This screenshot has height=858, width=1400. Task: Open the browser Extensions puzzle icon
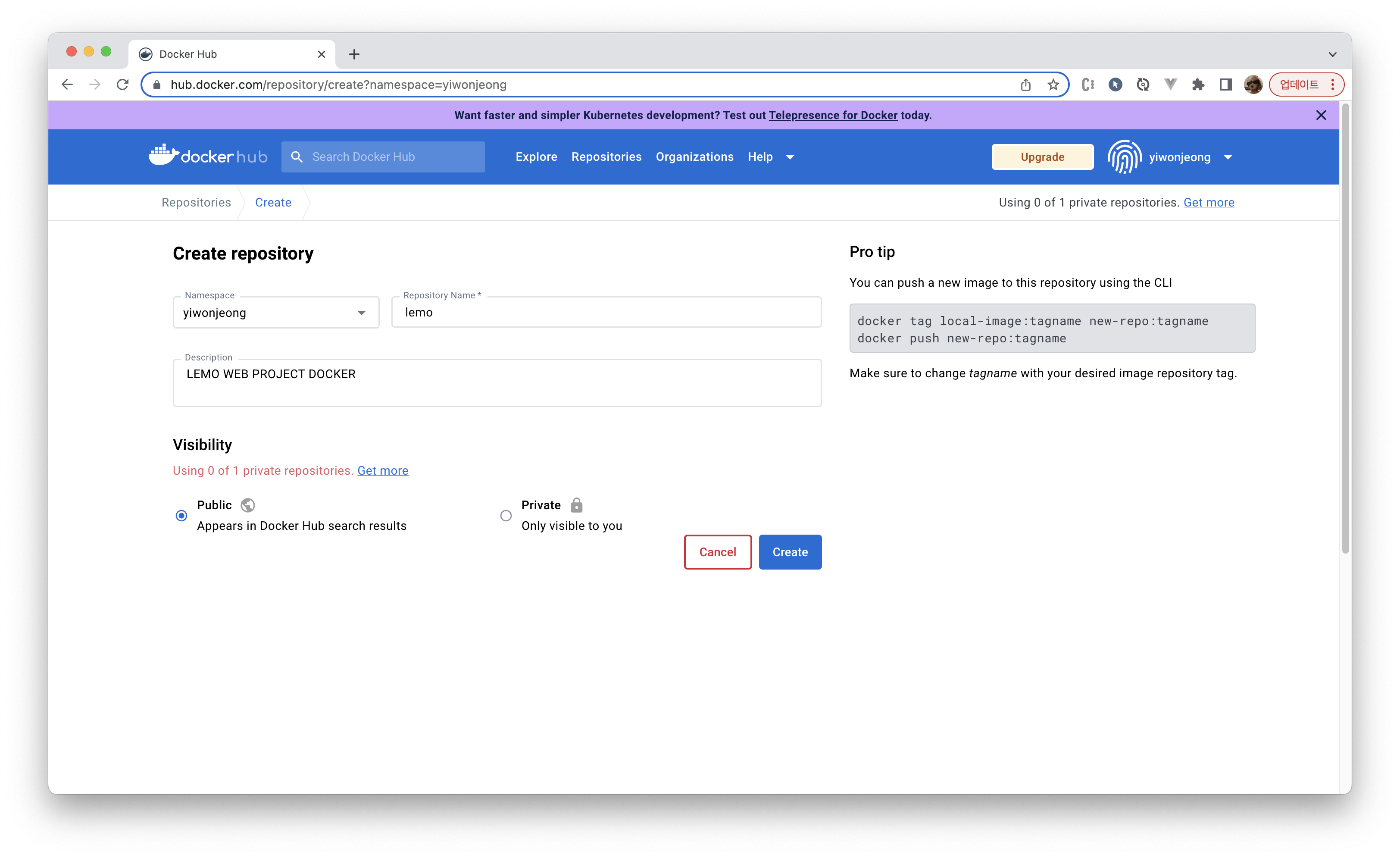point(1198,85)
